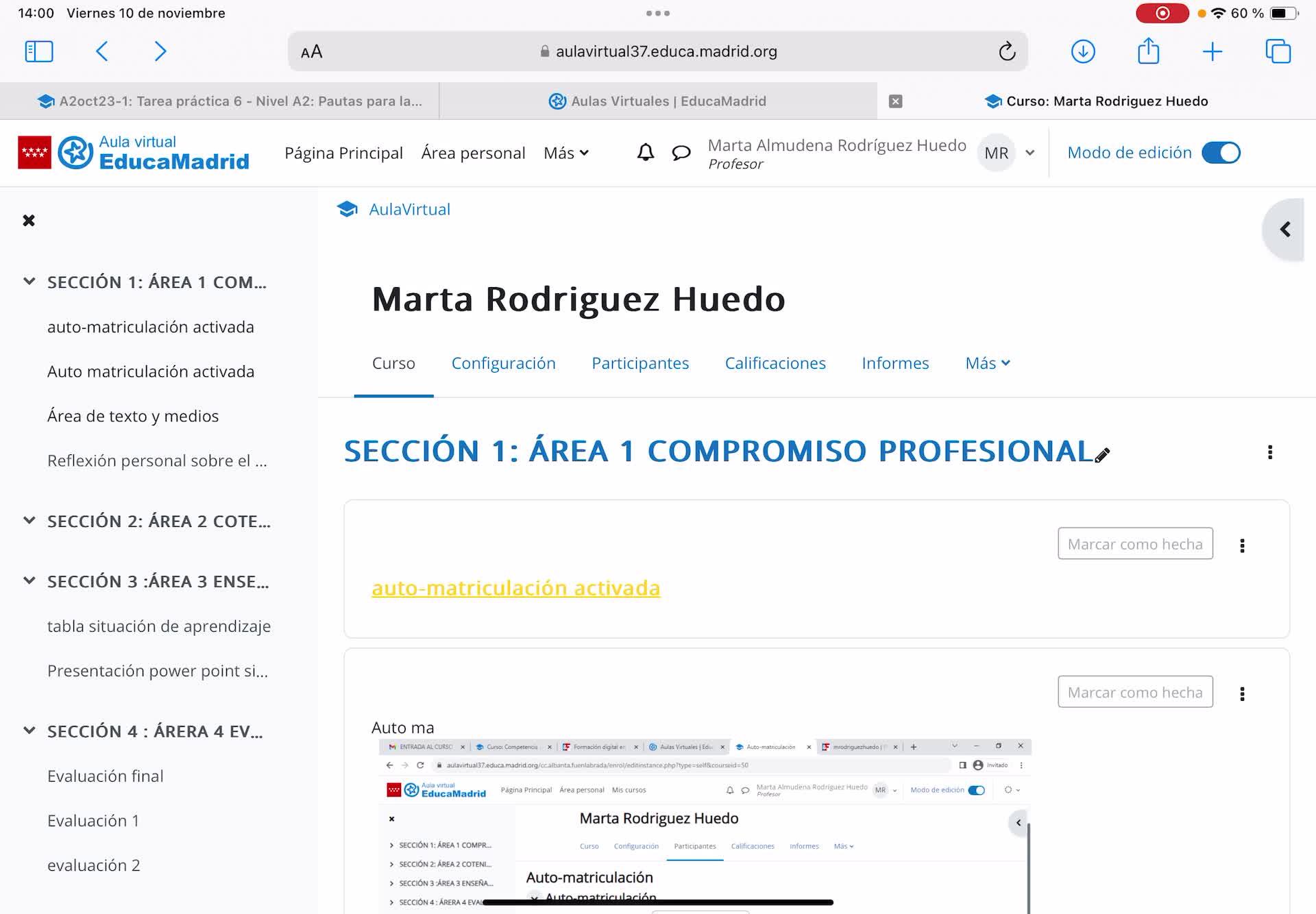Collapse SECCIÓN 1 in the course index

click(29, 282)
